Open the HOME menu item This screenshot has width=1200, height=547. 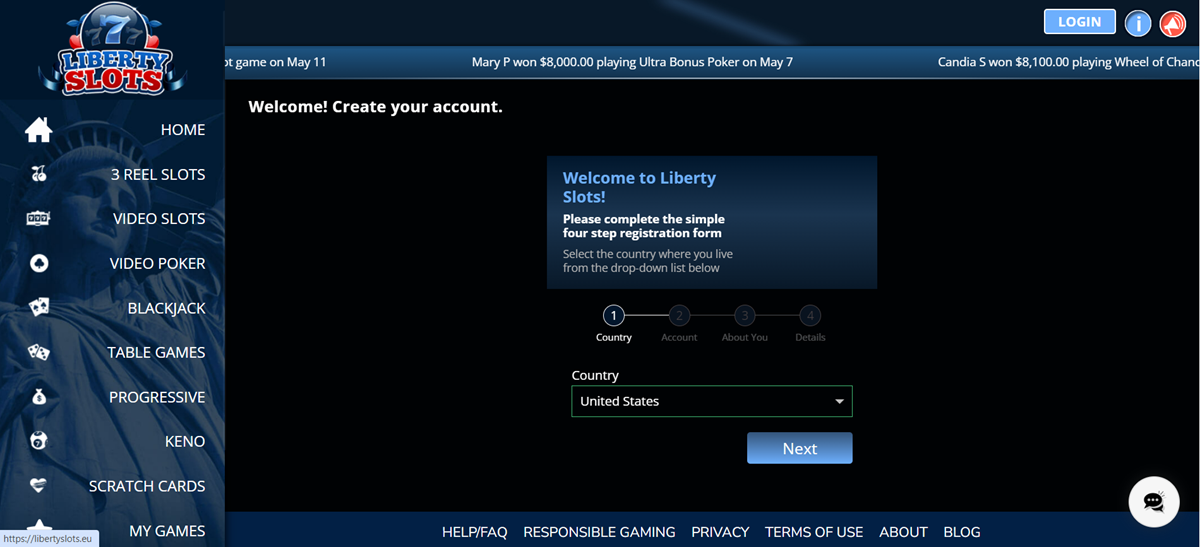click(x=183, y=130)
